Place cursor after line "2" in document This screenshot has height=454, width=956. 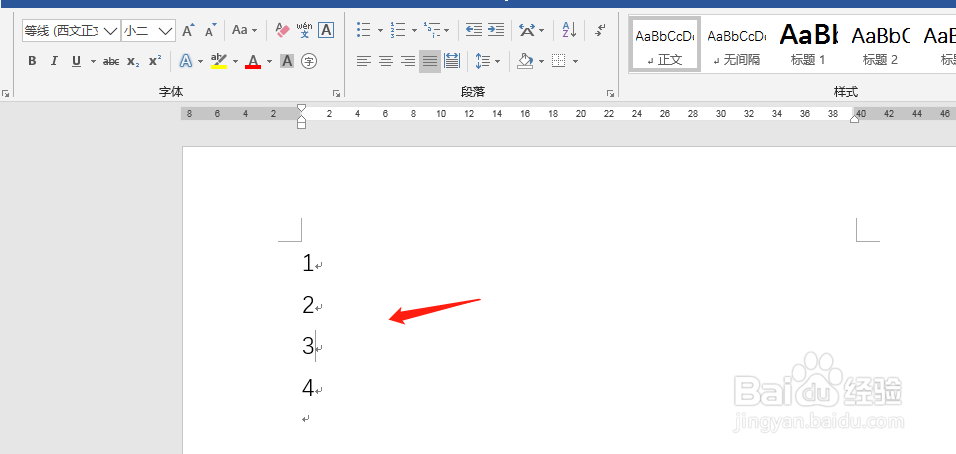pos(315,305)
